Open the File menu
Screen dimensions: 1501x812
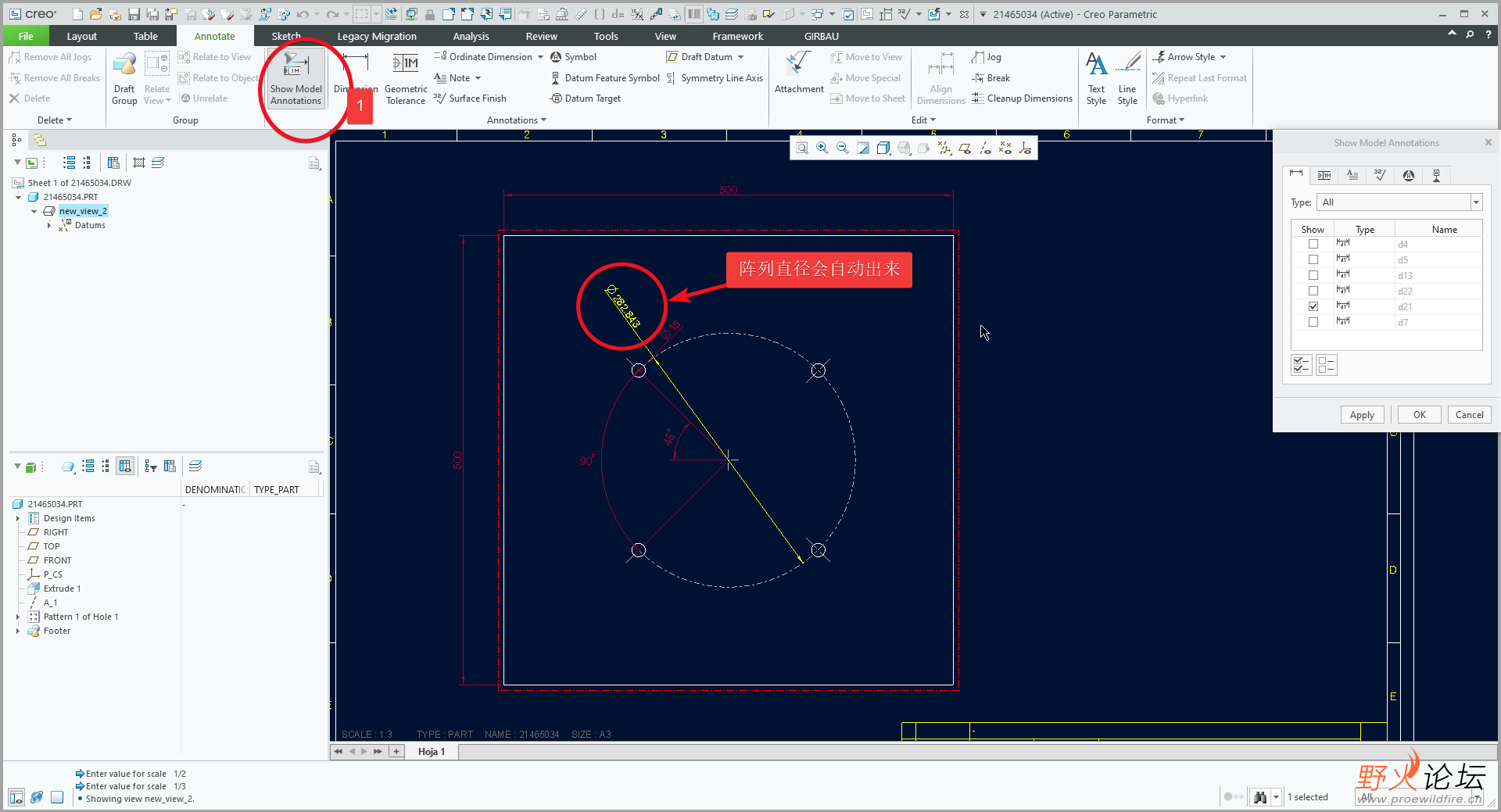(26, 36)
